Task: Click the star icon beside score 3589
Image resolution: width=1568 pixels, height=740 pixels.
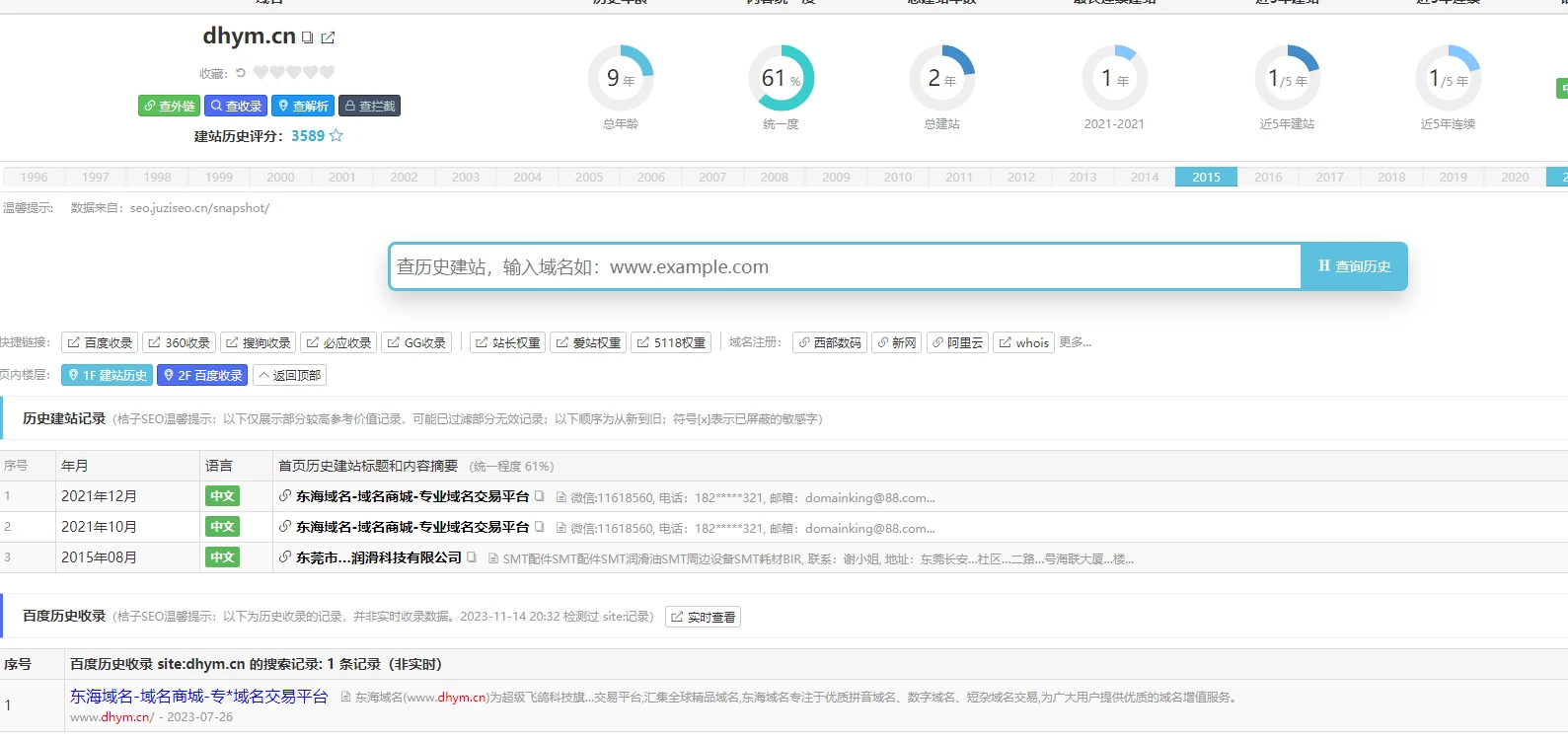Action: (336, 136)
